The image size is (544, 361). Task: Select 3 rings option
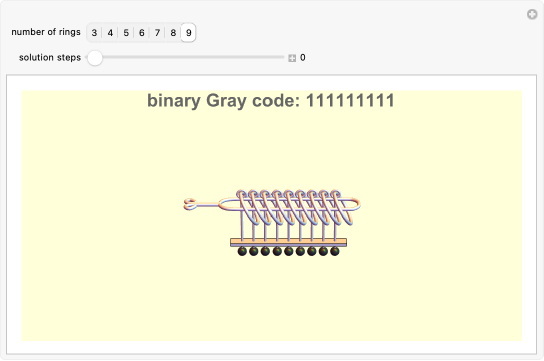point(94,33)
